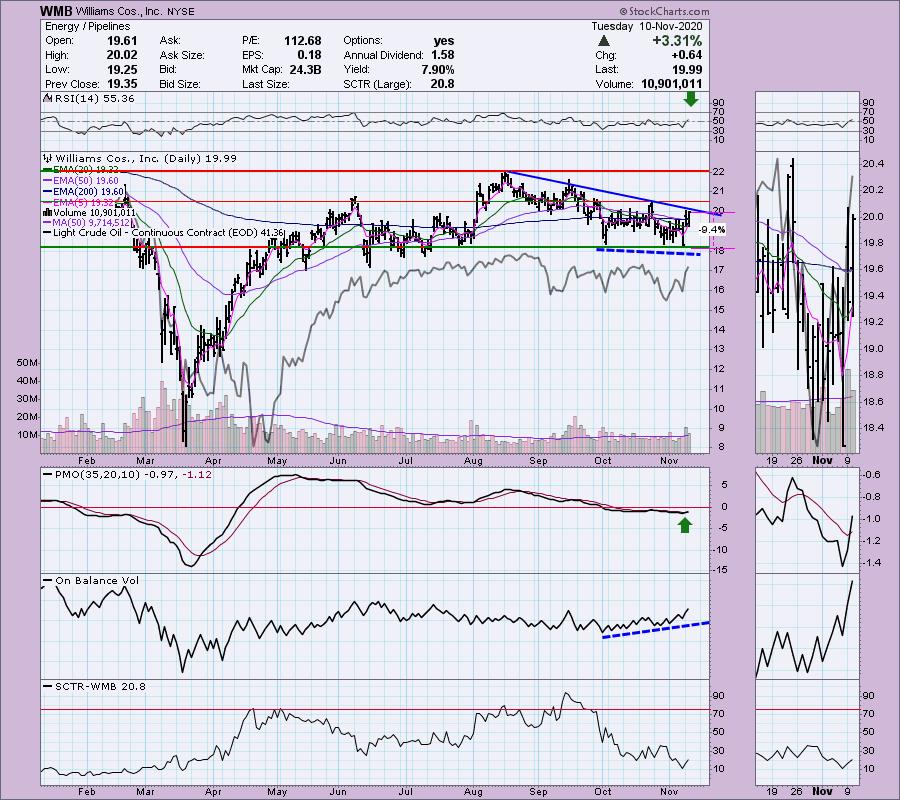Click the green up-triangle change indicator
Viewport: 900px width, 800px height.
click(603, 41)
